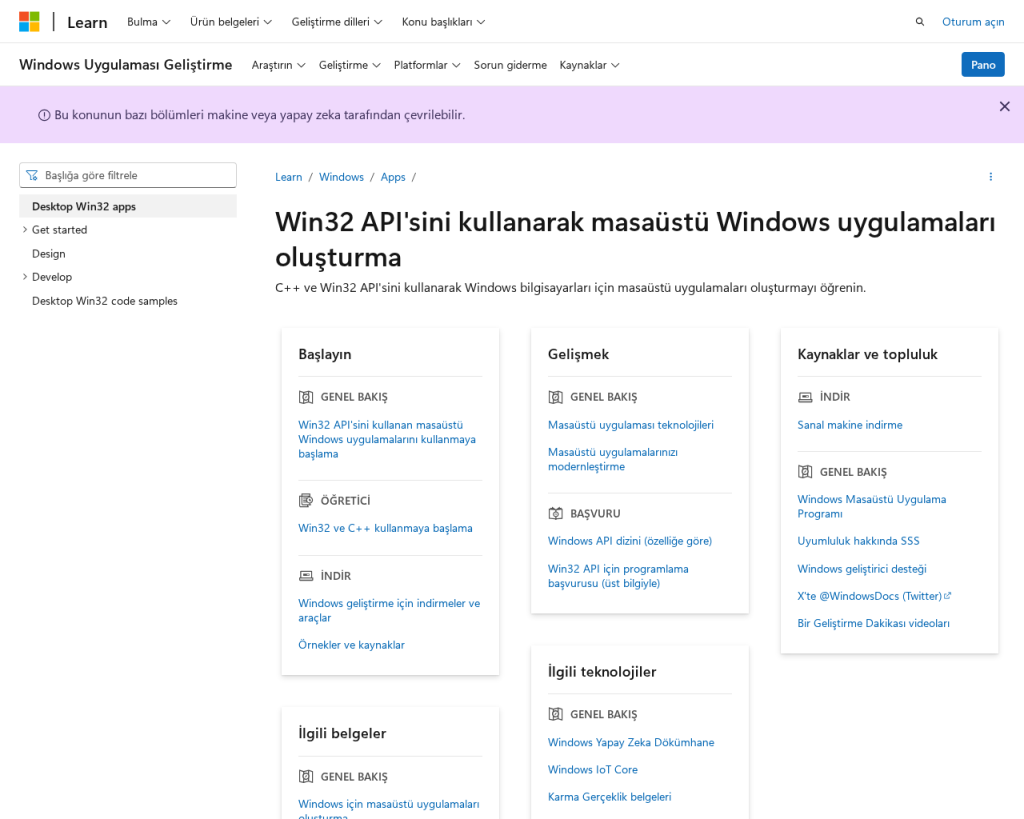Go to Windows breadcrumb link
1024x819 pixels.
pyautogui.click(x=341, y=177)
